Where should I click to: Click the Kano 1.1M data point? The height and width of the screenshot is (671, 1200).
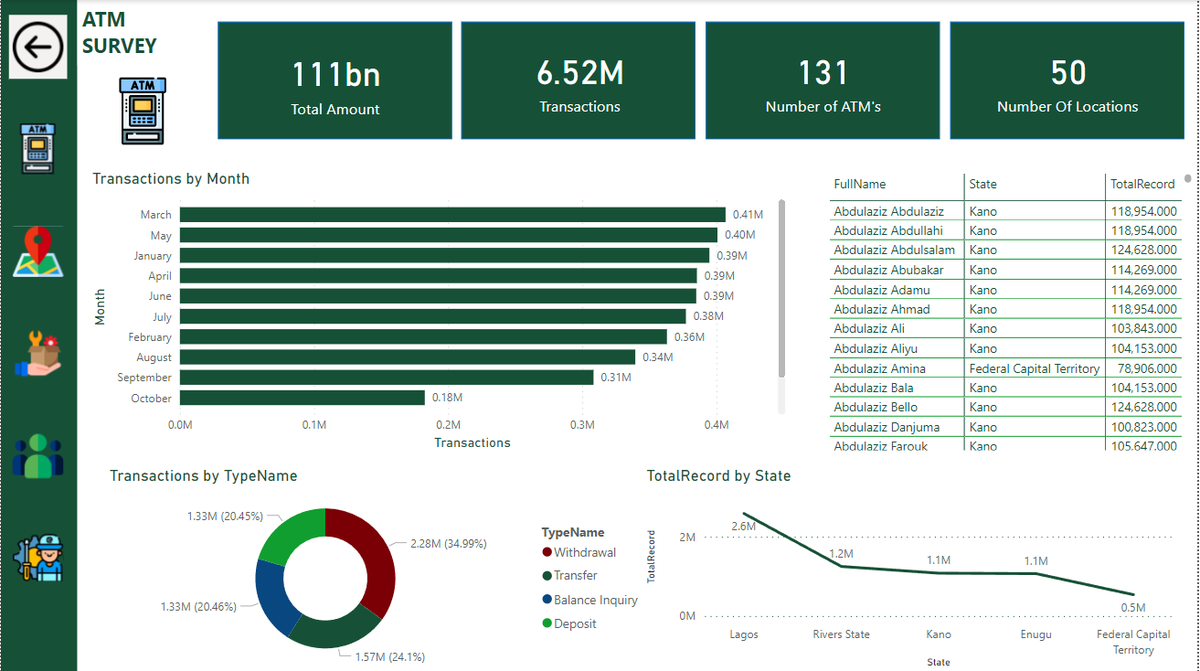pos(938,573)
